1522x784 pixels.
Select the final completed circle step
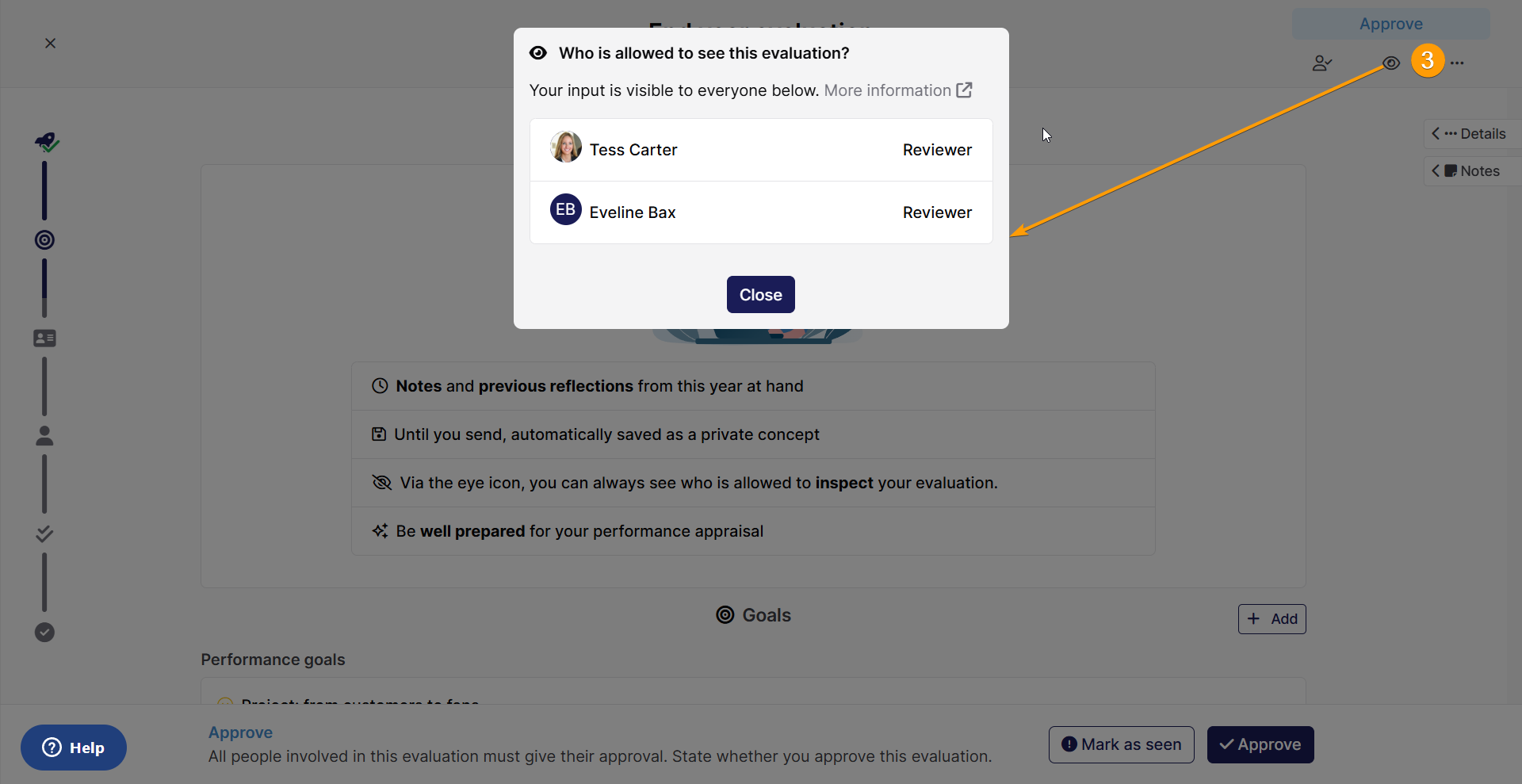(44, 632)
